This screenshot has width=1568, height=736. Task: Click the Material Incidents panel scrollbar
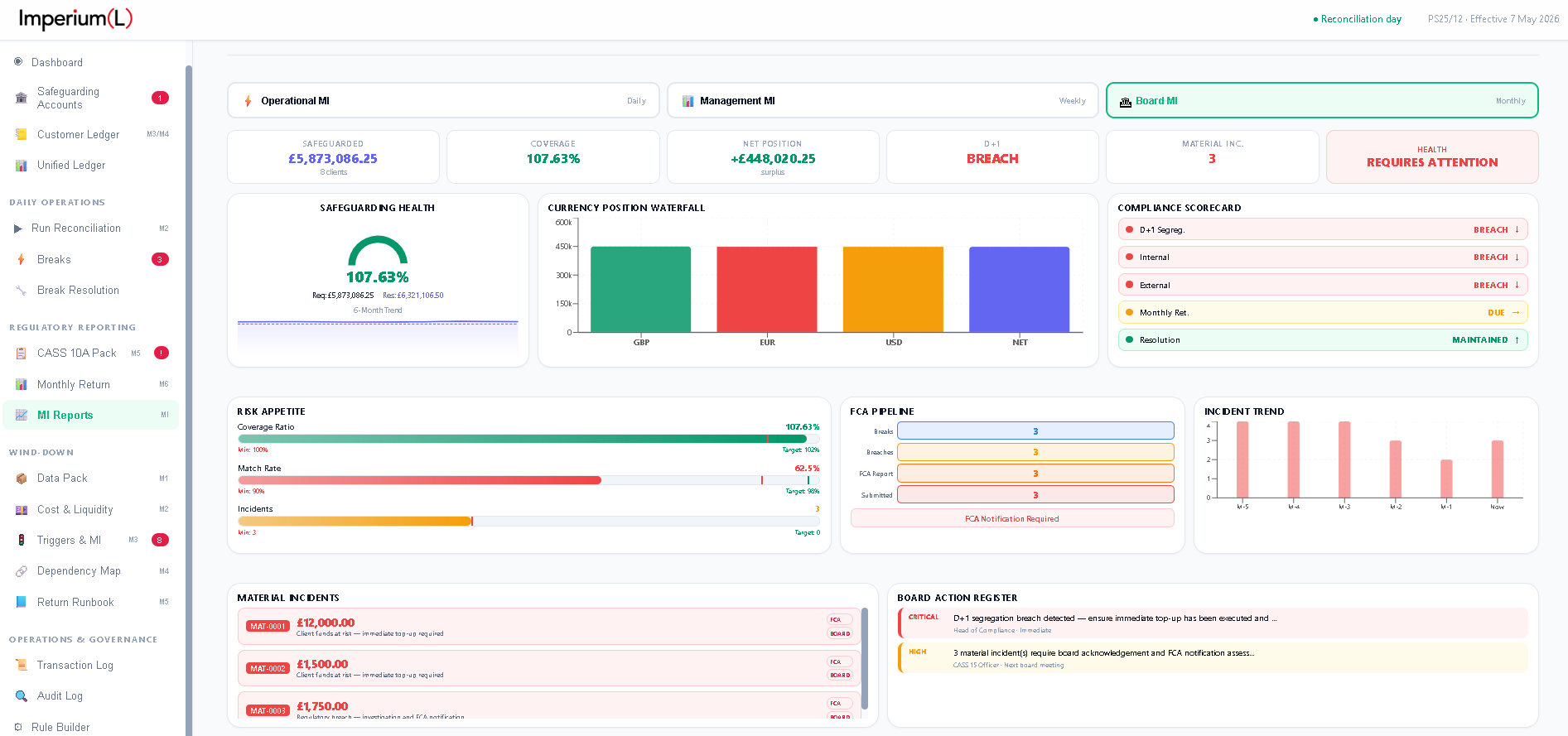point(865,659)
